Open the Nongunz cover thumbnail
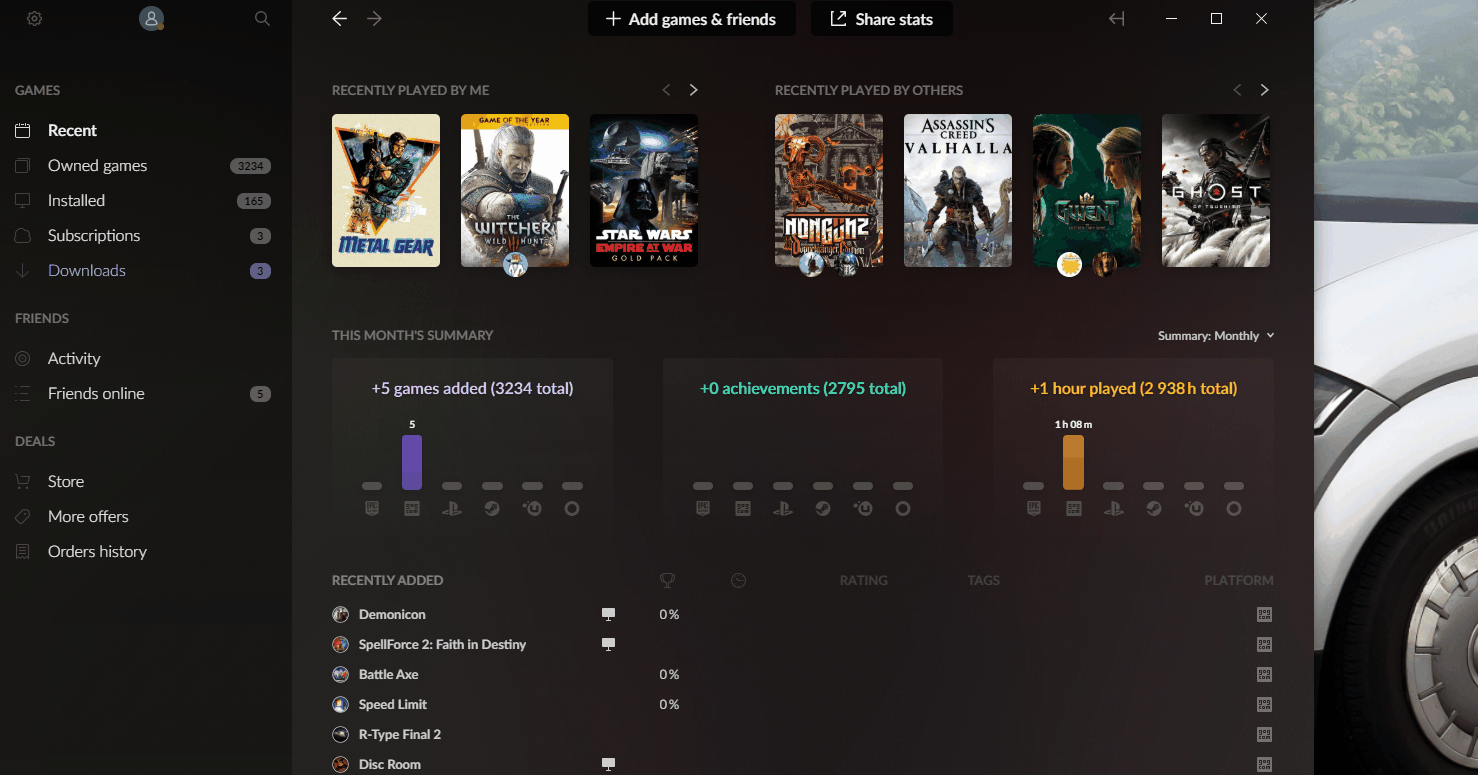The height and width of the screenshot is (775, 1478). pyautogui.click(x=829, y=190)
